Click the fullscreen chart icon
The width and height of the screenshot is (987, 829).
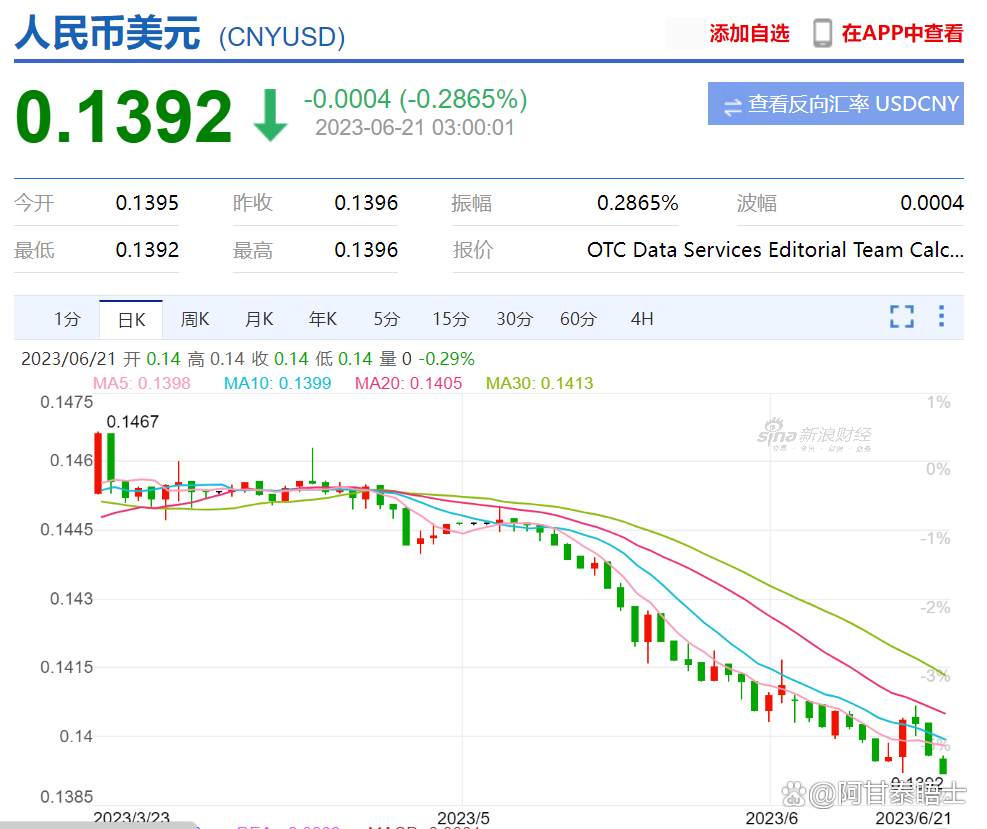(901, 317)
